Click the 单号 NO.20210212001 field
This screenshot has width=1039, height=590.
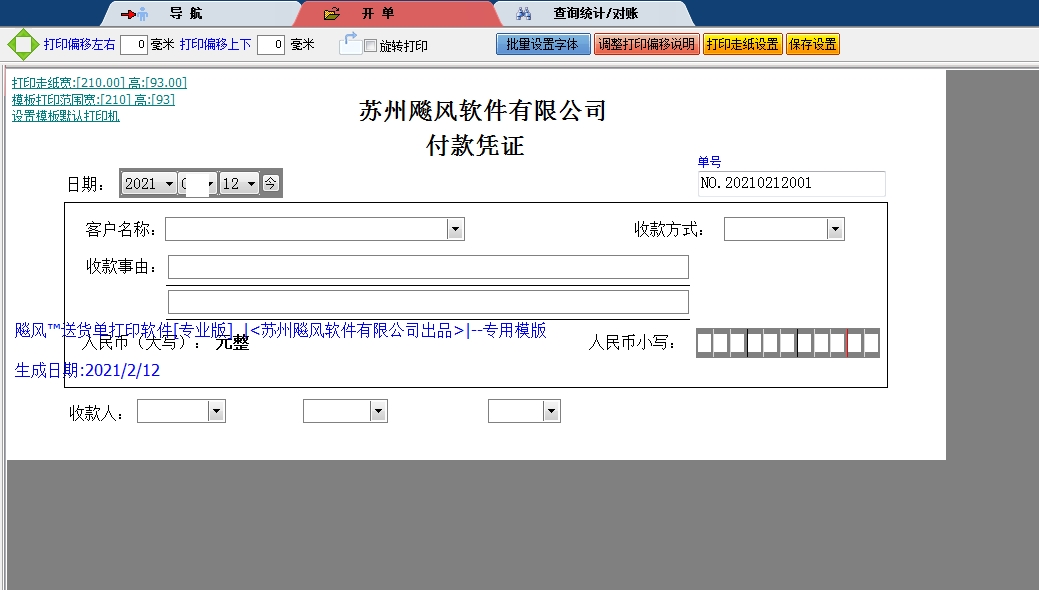click(x=790, y=184)
